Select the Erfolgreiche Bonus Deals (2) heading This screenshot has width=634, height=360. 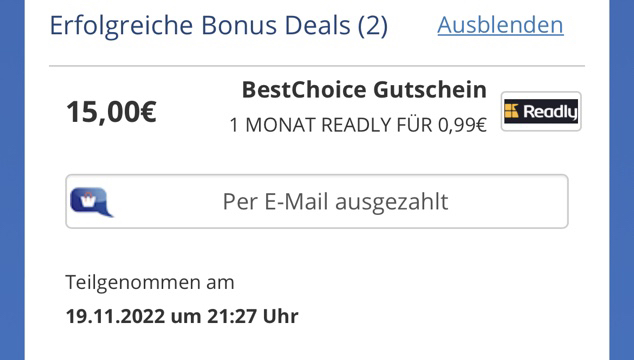tap(218, 25)
